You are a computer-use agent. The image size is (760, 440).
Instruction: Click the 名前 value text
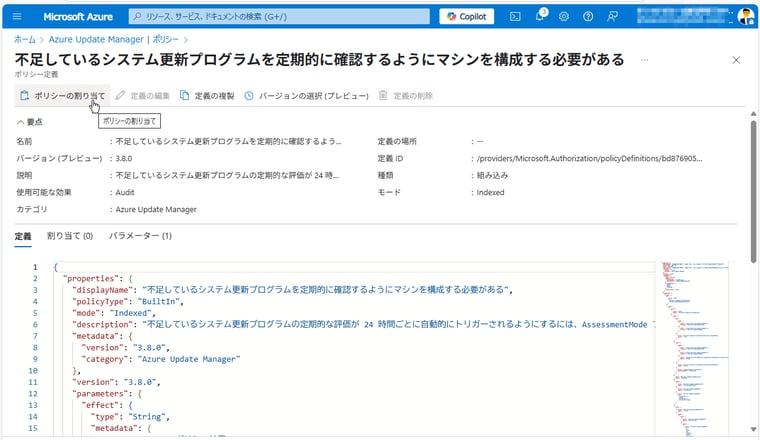point(228,141)
